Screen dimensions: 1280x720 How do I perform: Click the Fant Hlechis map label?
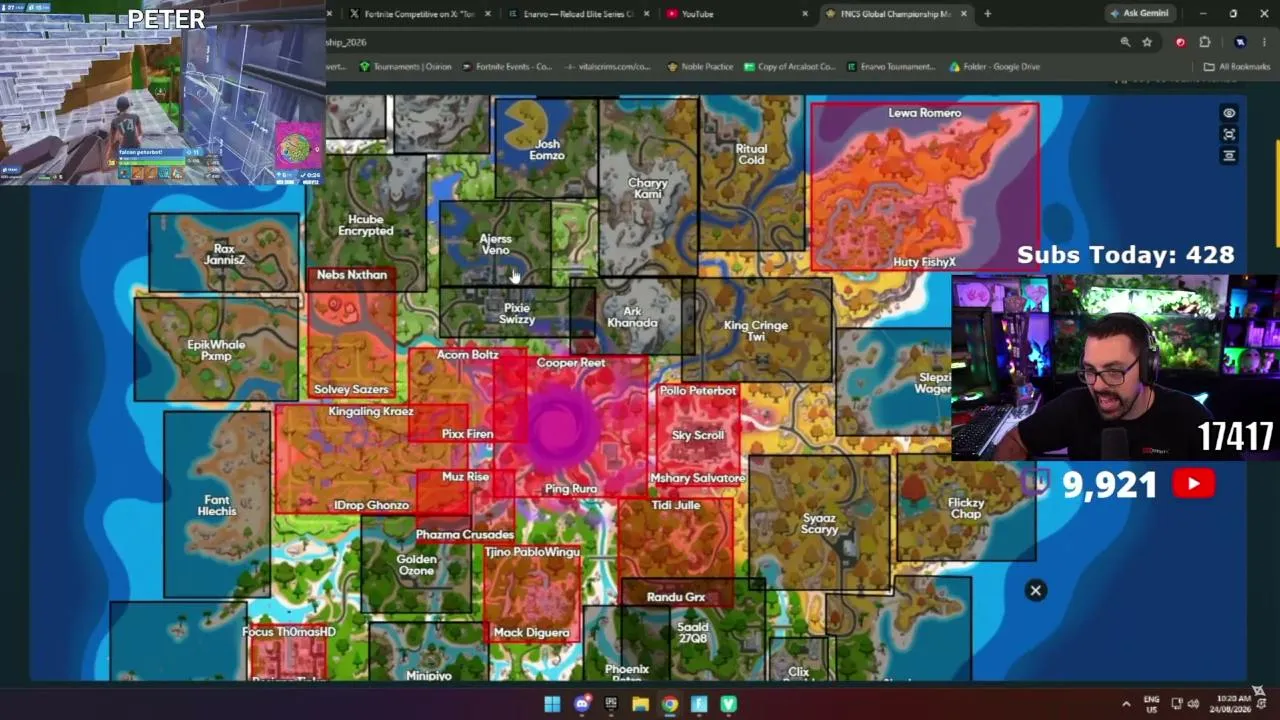pos(217,505)
